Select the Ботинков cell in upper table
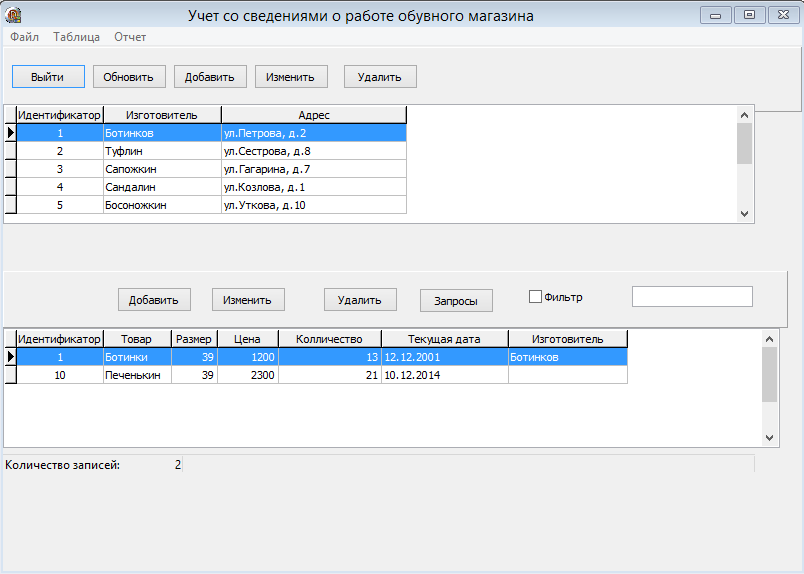This screenshot has width=804, height=574. click(x=162, y=133)
